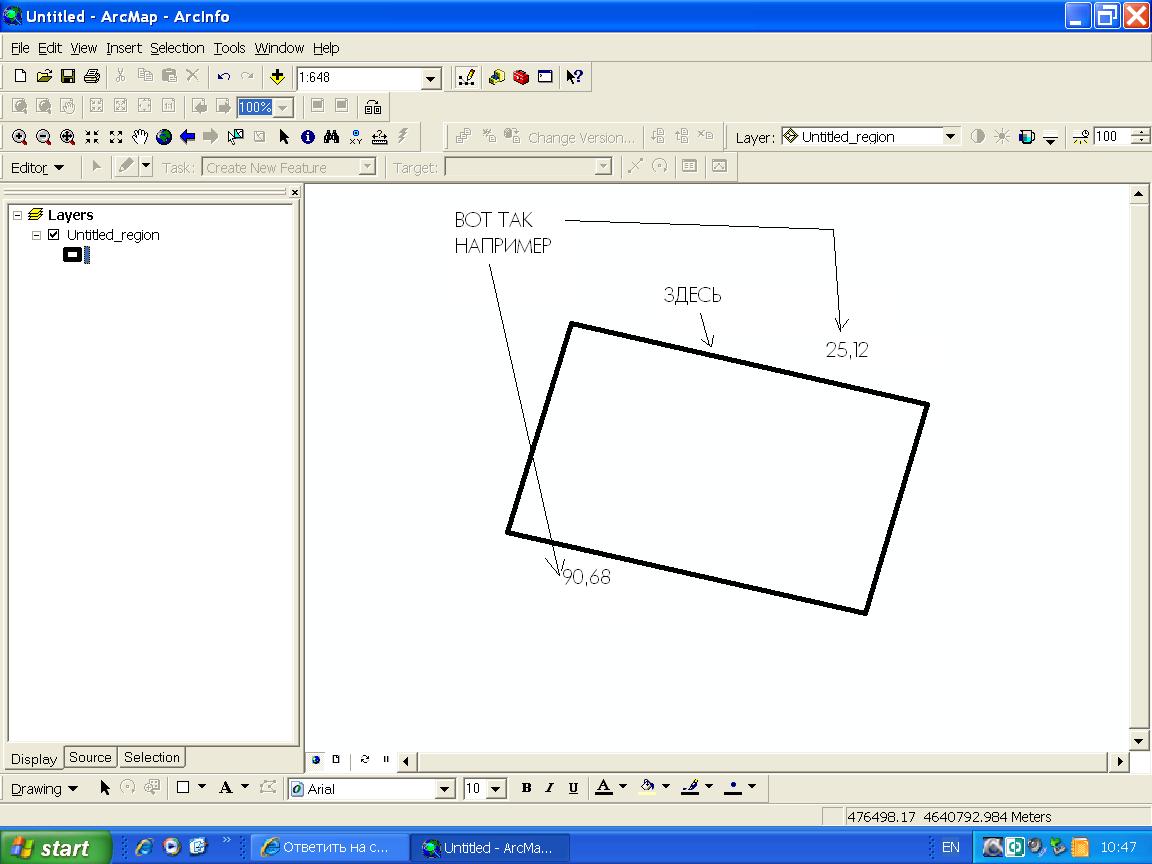Viewport: 1152px width, 864px height.
Task: Open the File menu
Action: click(20, 48)
